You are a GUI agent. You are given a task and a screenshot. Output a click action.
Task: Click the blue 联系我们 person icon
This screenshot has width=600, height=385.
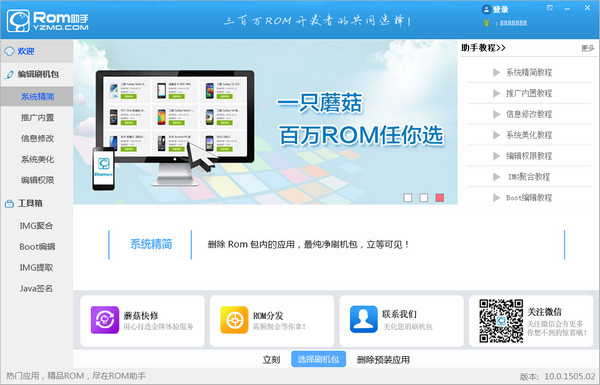pyautogui.click(x=364, y=319)
